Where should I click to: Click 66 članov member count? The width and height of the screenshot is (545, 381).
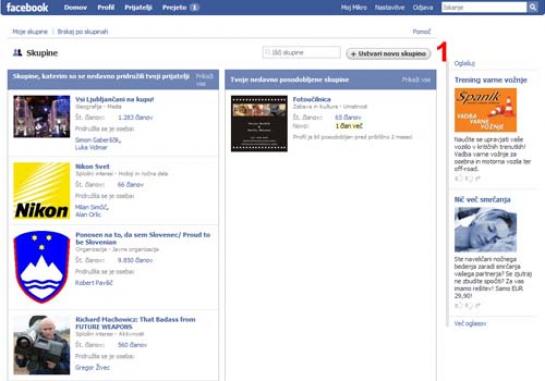(x=130, y=185)
